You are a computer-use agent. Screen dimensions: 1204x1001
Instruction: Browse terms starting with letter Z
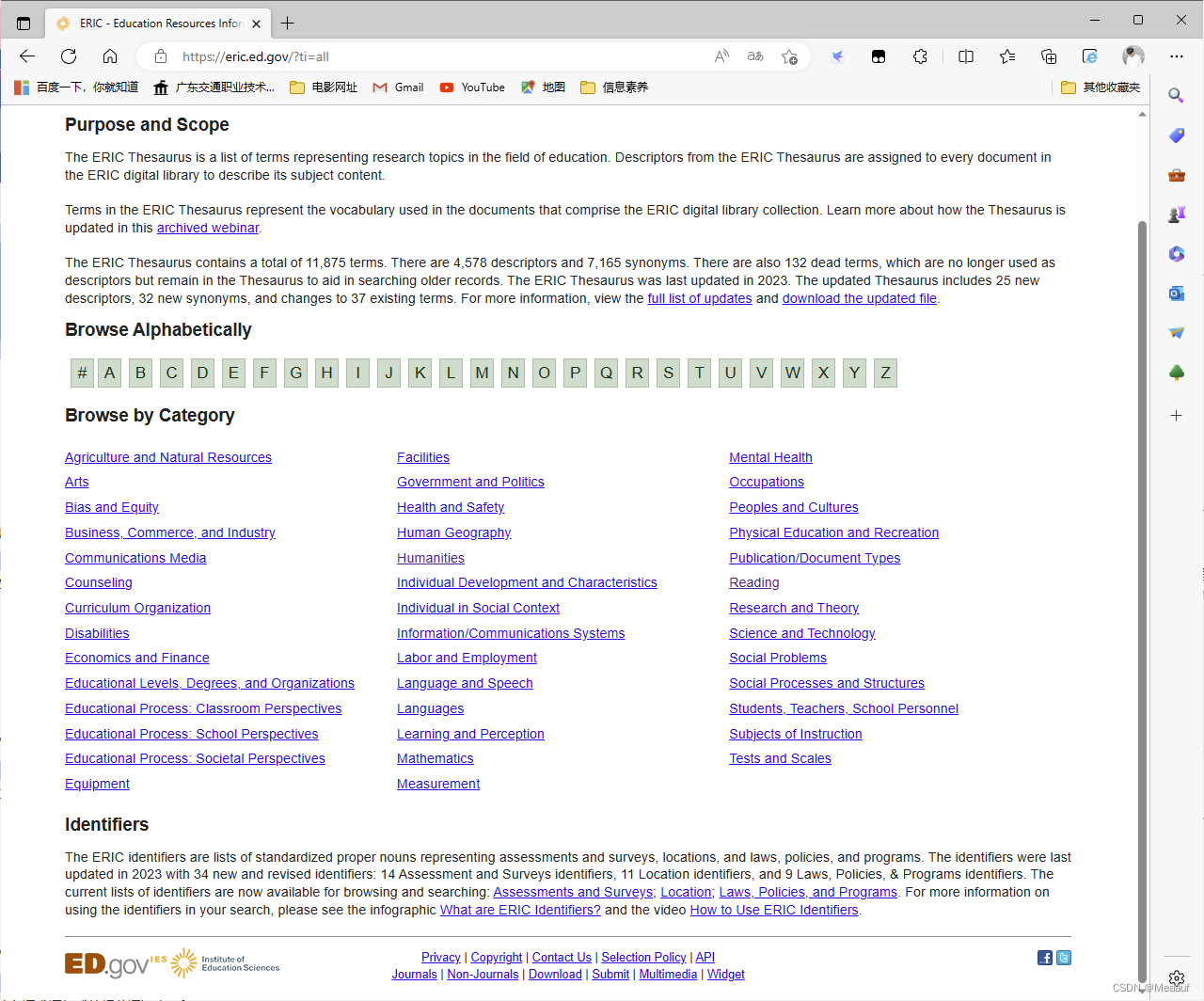pos(885,373)
